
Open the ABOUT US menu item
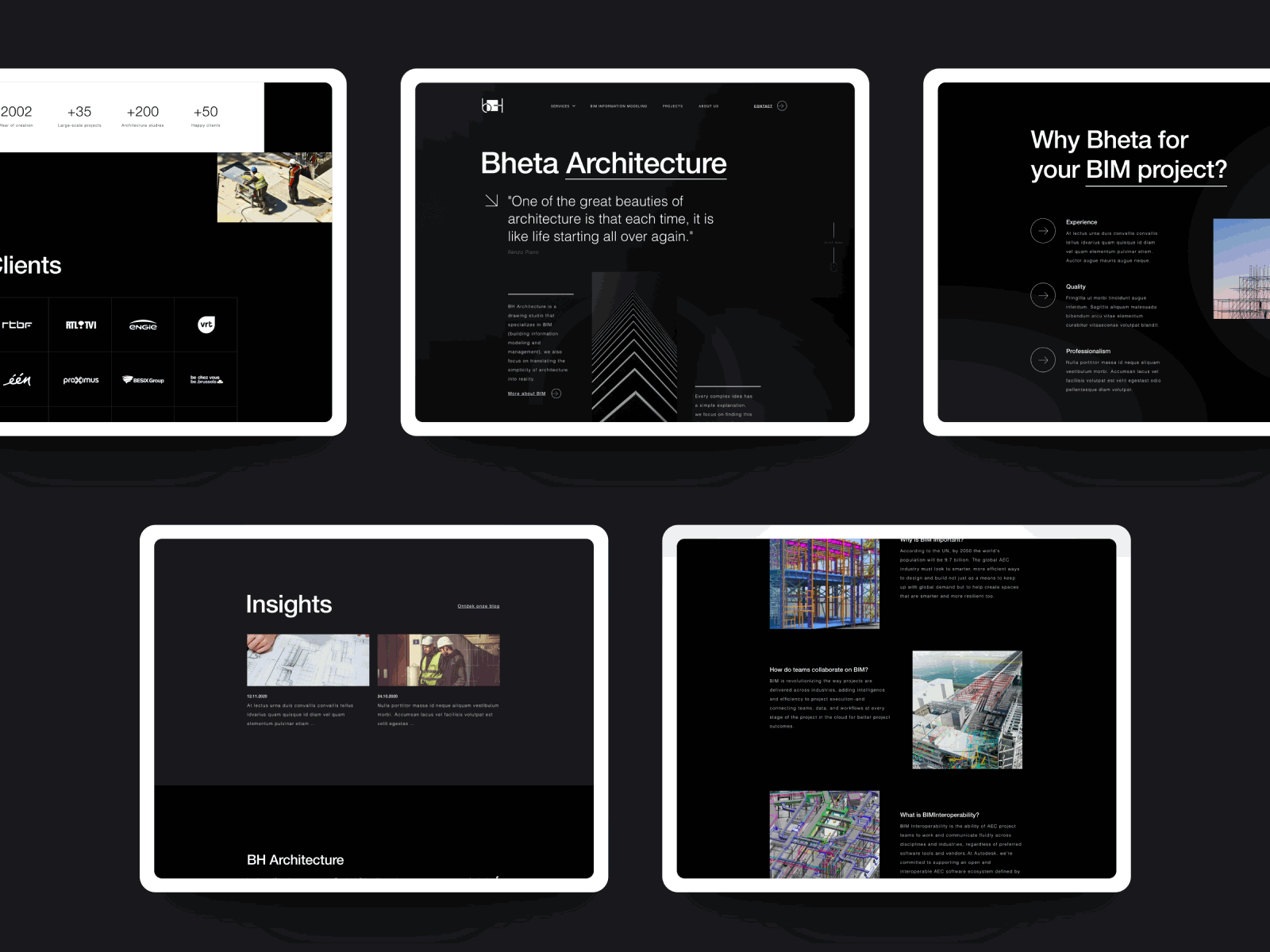tap(709, 106)
